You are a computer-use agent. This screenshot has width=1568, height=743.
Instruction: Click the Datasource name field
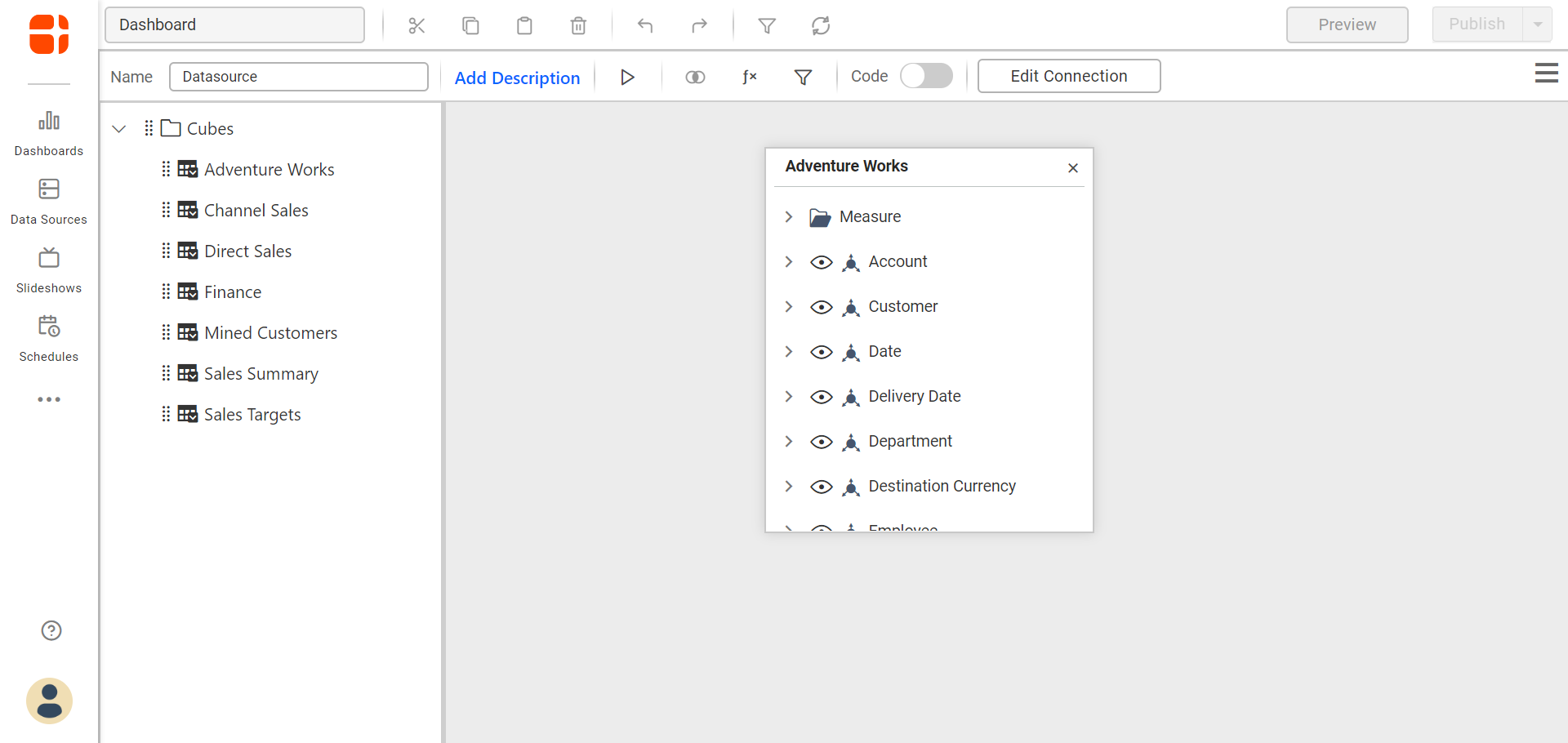point(298,77)
